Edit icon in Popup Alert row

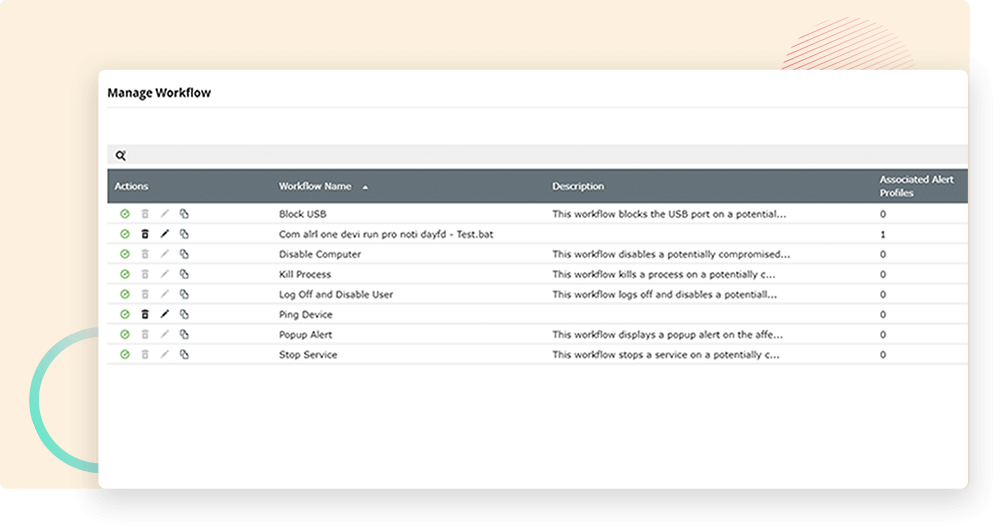[165, 334]
